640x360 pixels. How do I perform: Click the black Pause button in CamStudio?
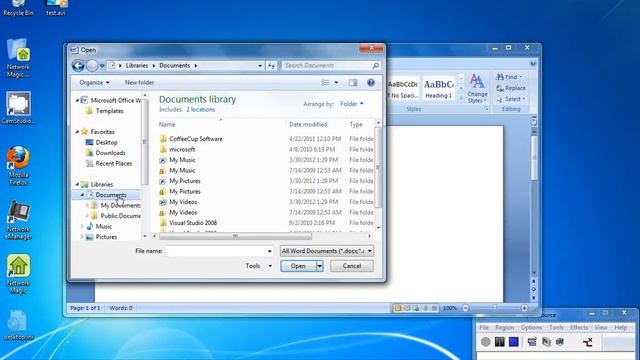[x=500, y=342]
